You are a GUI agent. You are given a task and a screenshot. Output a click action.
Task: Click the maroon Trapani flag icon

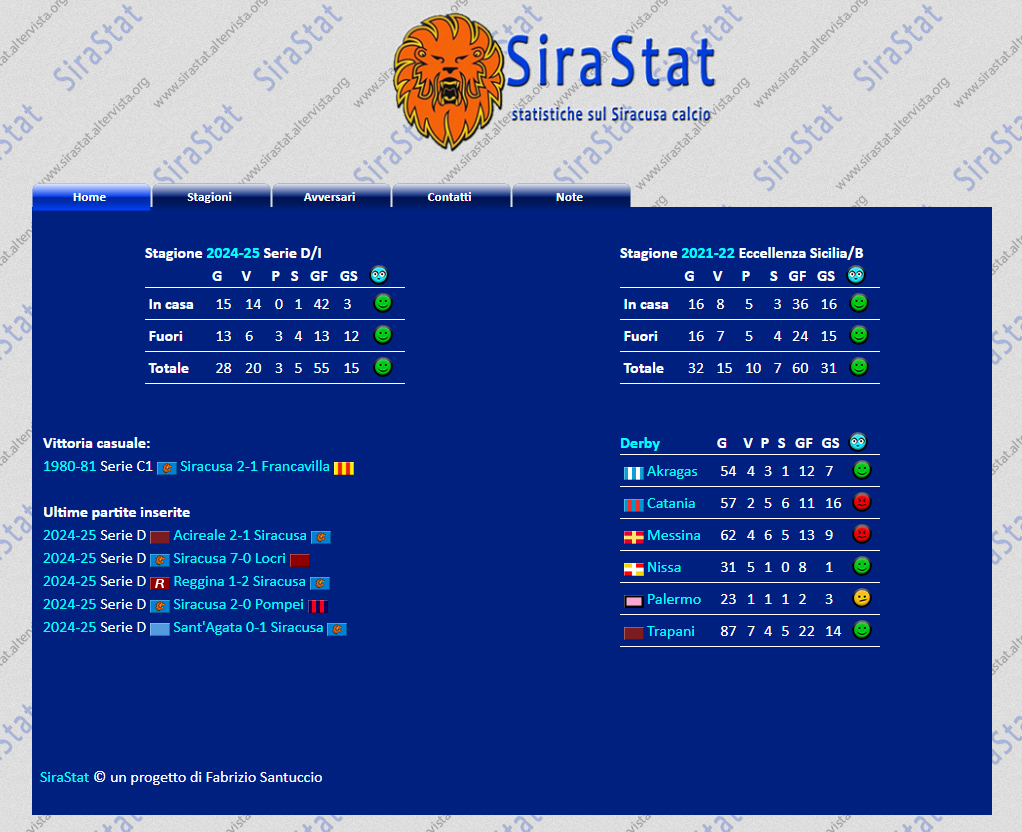point(634,633)
